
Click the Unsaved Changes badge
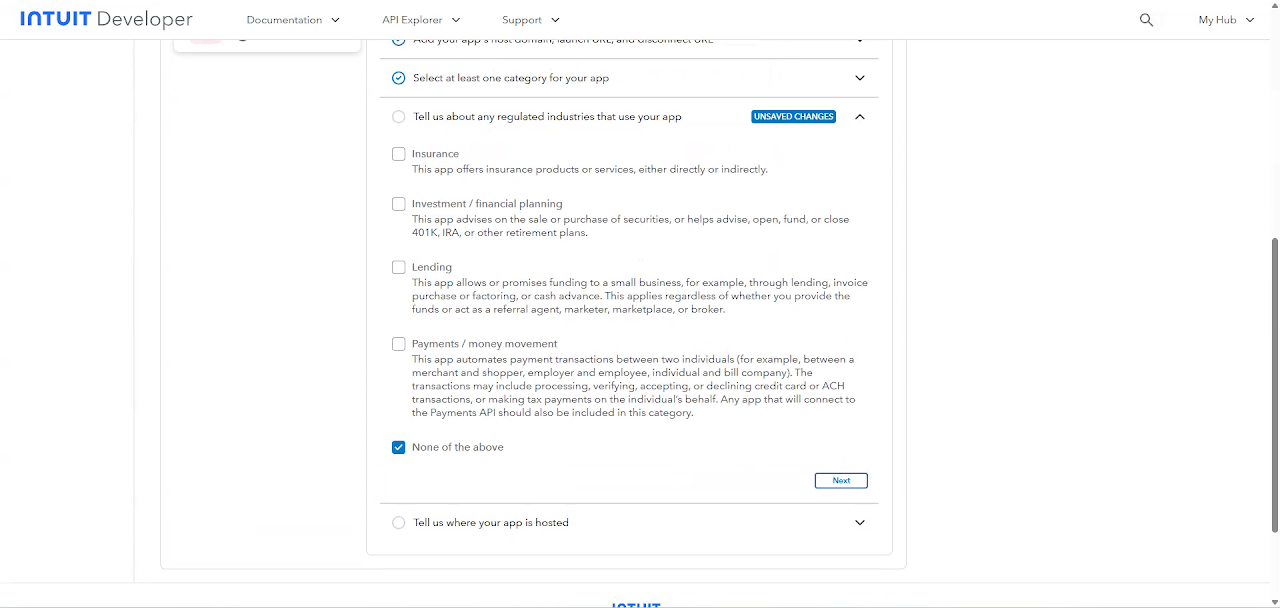tap(793, 117)
